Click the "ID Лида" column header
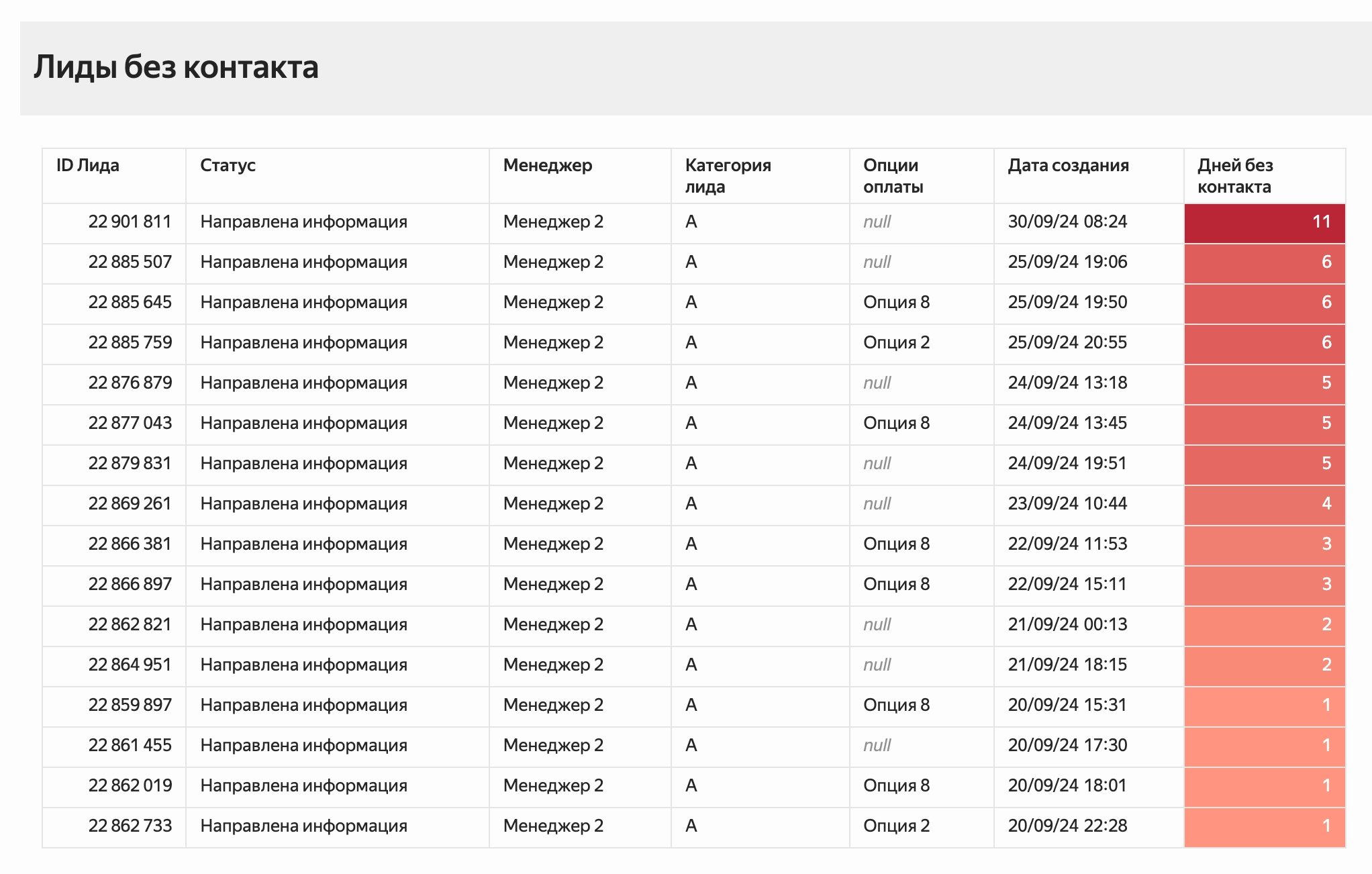The height and width of the screenshot is (874, 1372). click(x=88, y=165)
